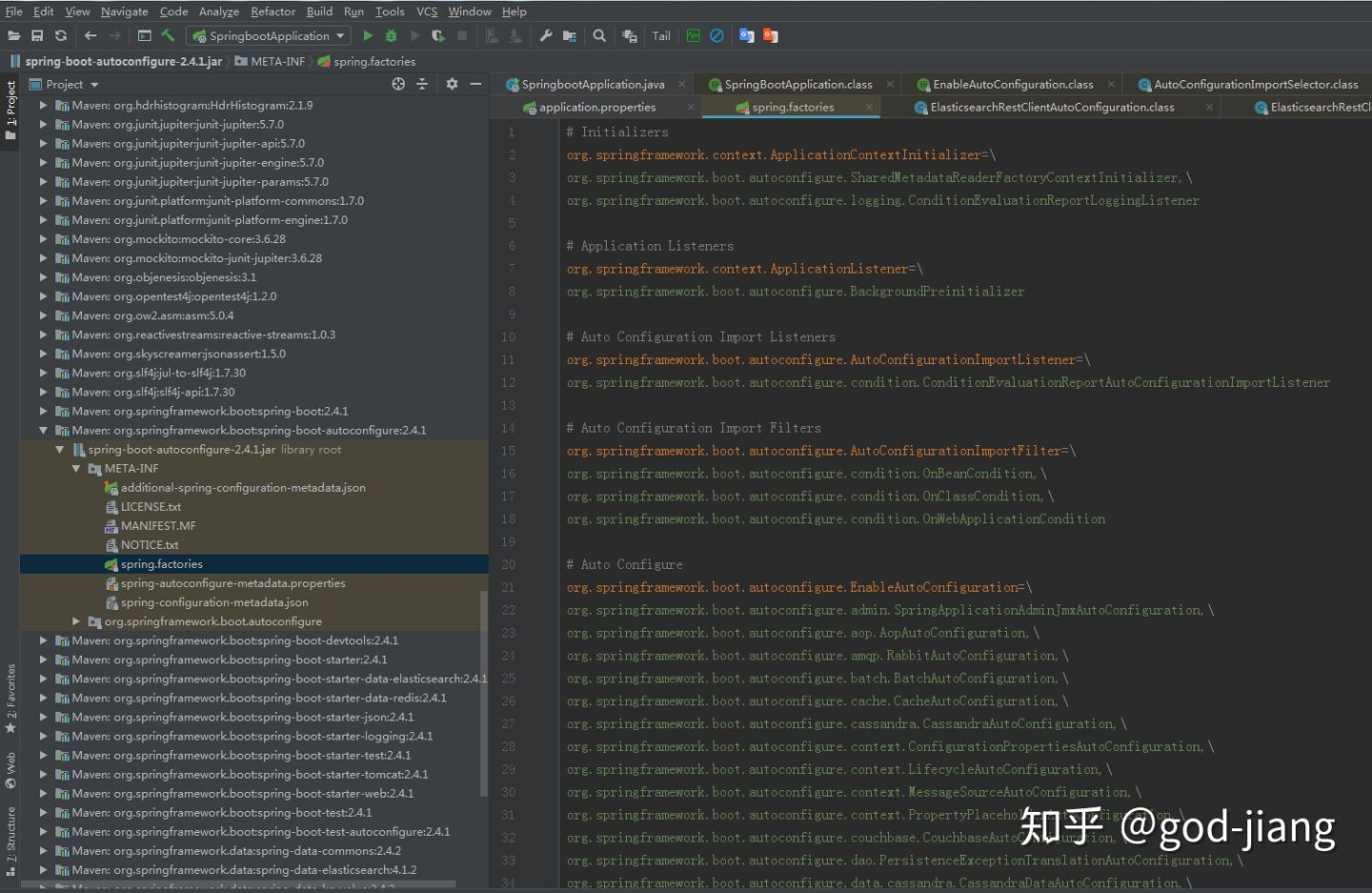The image size is (1372, 893).
Task: Open Project Structure icon
Action: [570, 35]
